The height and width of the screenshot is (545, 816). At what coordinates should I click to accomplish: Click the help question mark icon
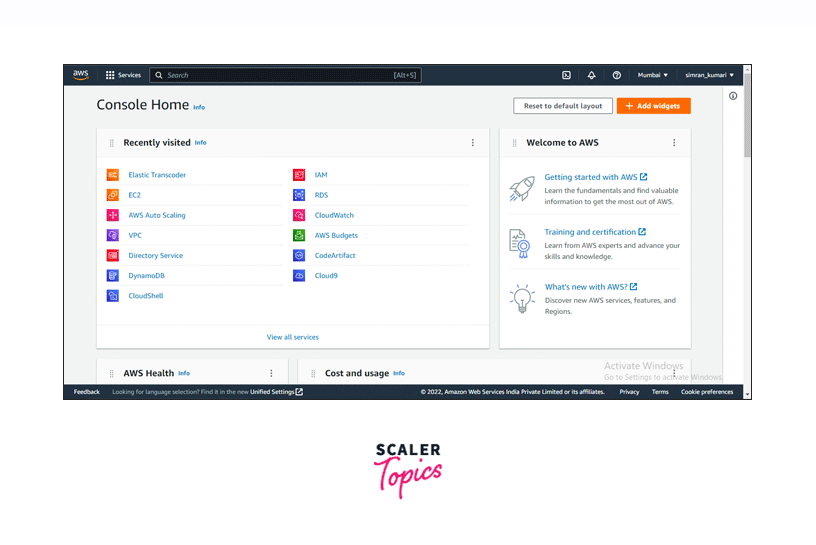pyautogui.click(x=616, y=75)
